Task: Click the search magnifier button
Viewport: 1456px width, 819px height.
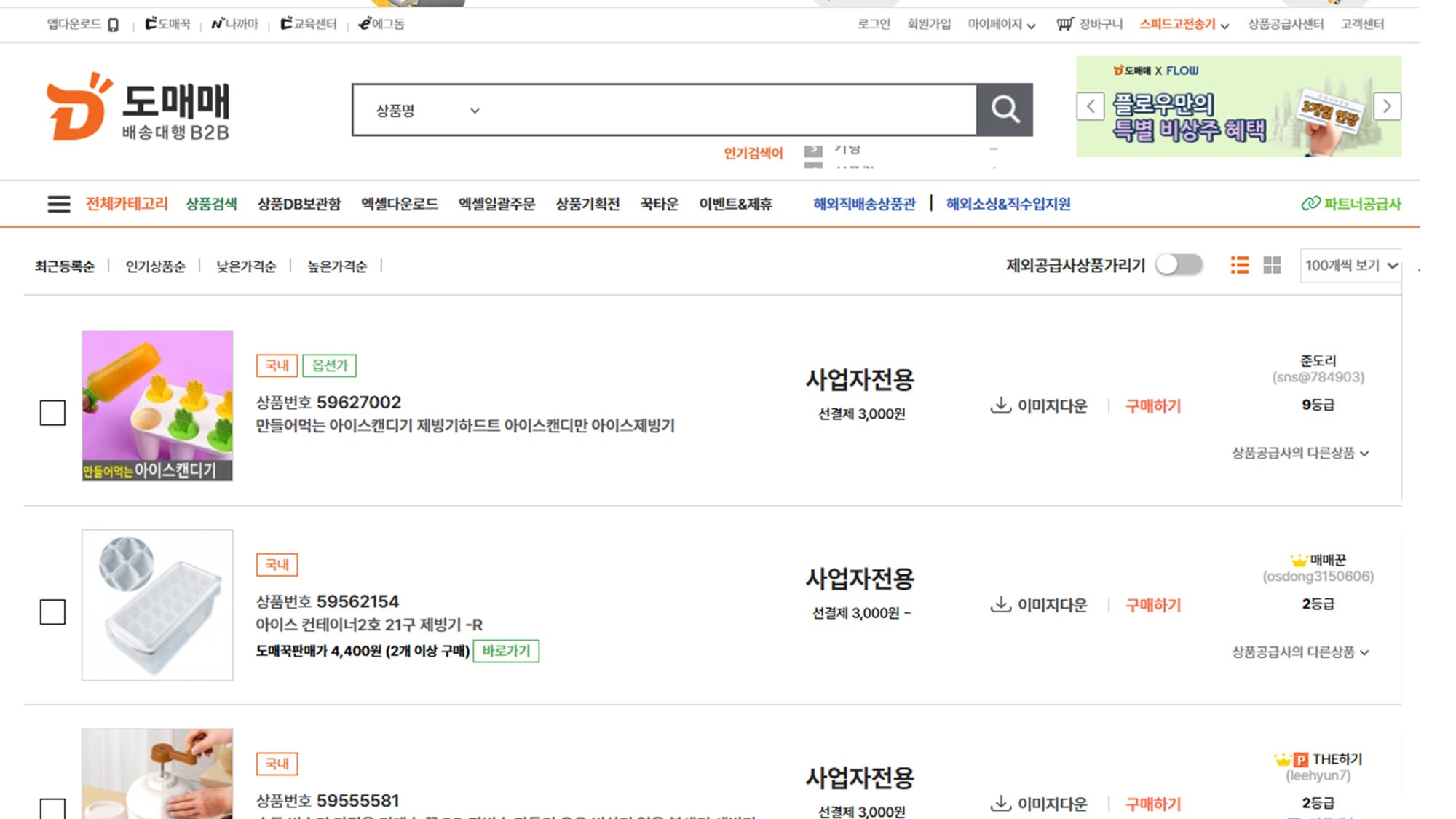Action: pyautogui.click(x=1005, y=110)
